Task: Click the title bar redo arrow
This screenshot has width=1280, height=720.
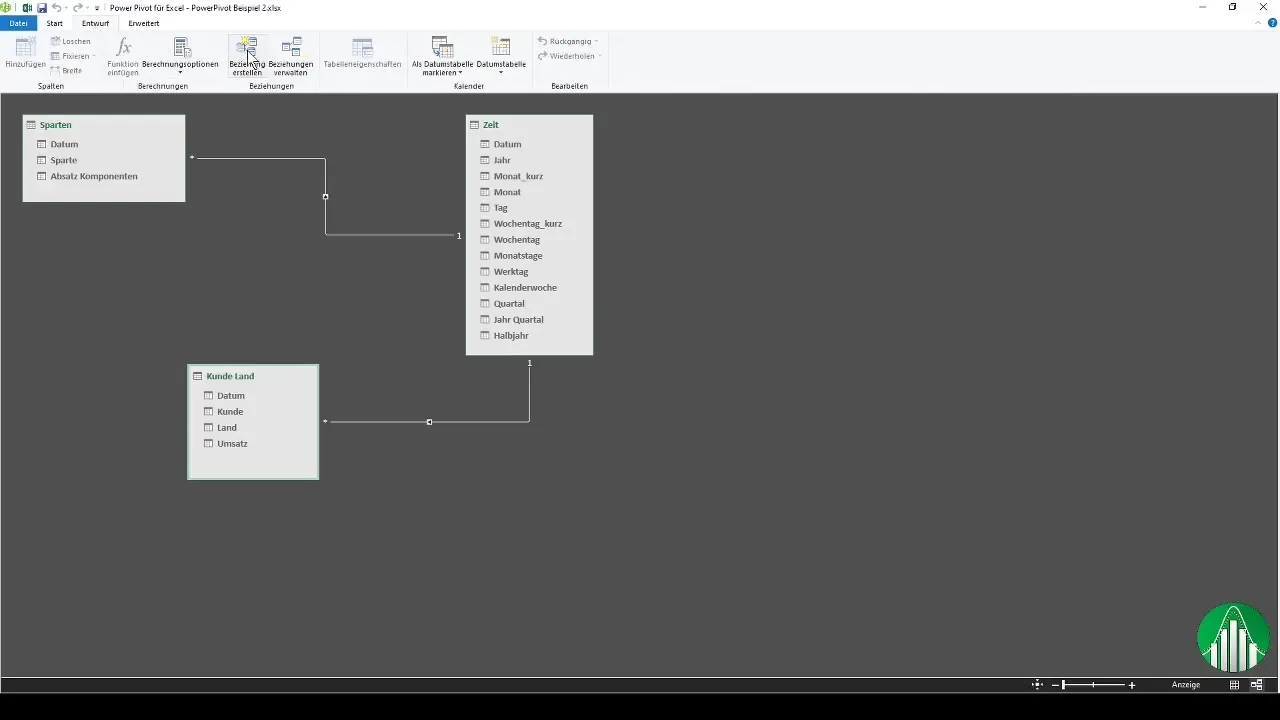Action: [77, 7]
